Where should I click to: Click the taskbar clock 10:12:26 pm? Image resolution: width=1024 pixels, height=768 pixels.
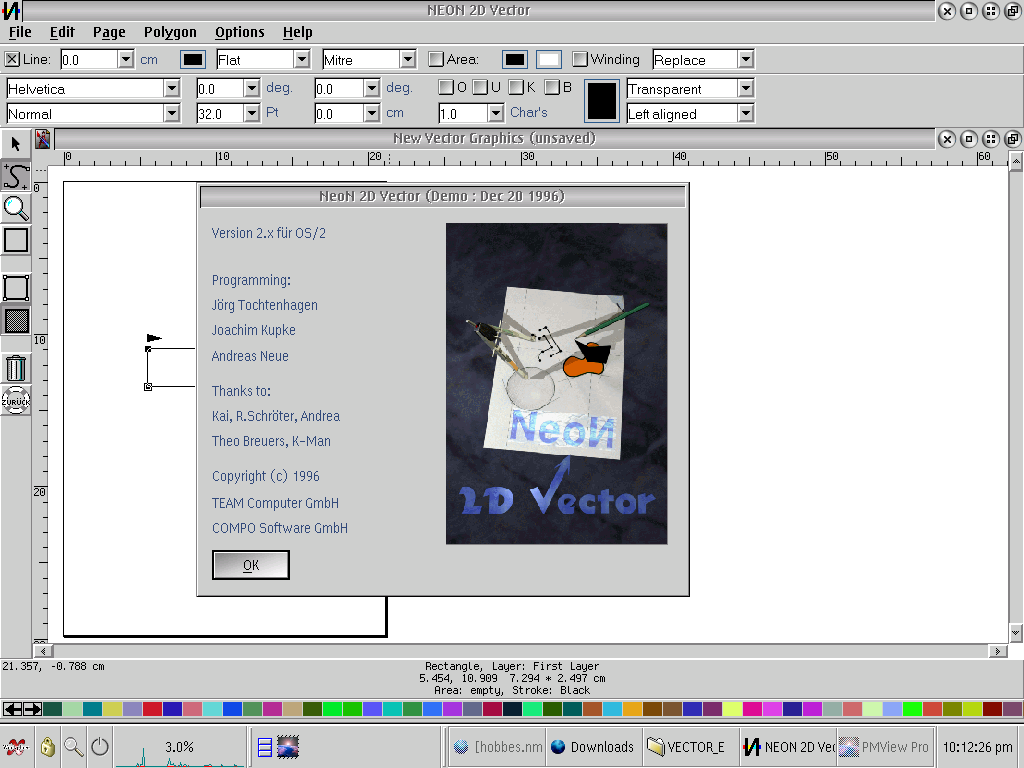coord(978,746)
